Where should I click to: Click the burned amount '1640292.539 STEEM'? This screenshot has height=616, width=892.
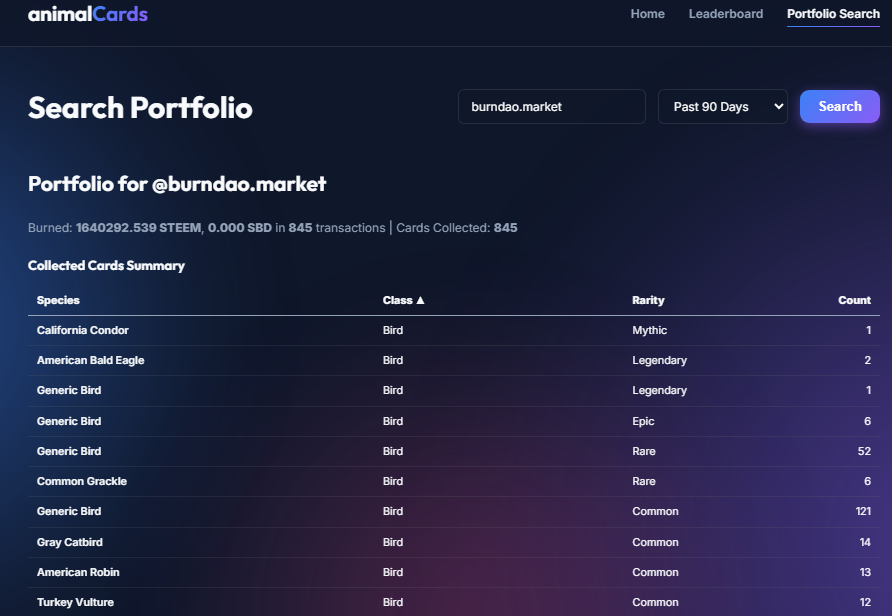tap(138, 228)
